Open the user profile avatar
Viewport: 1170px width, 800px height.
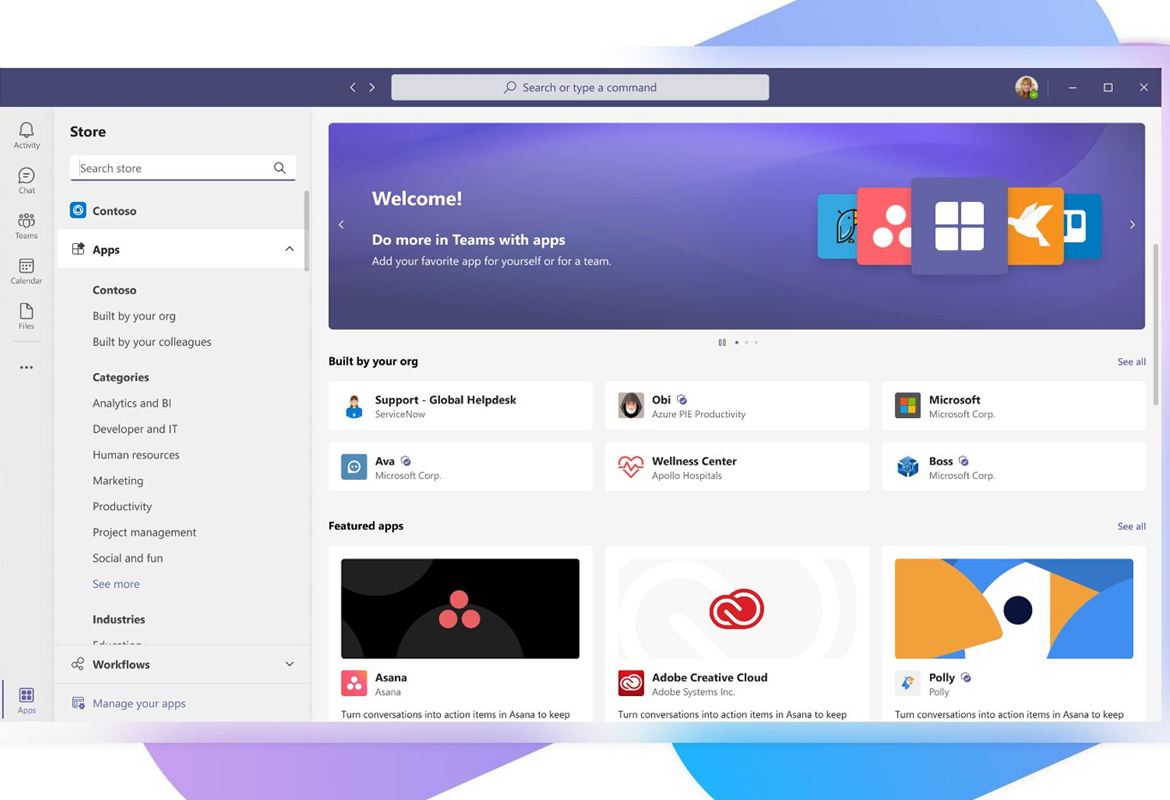(x=1027, y=87)
